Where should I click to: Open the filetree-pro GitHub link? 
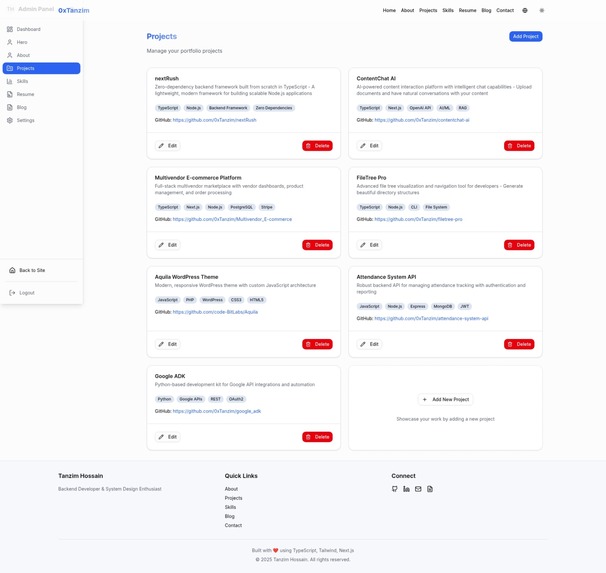[x=419, y=219]
